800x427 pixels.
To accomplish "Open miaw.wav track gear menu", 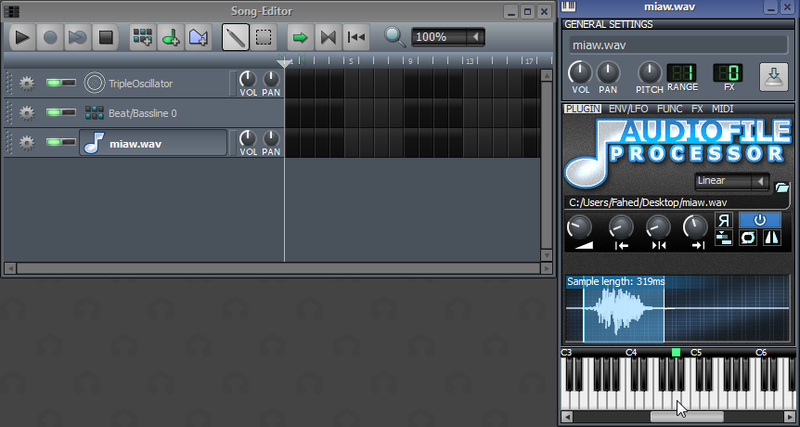I will (x=27, y=143).
